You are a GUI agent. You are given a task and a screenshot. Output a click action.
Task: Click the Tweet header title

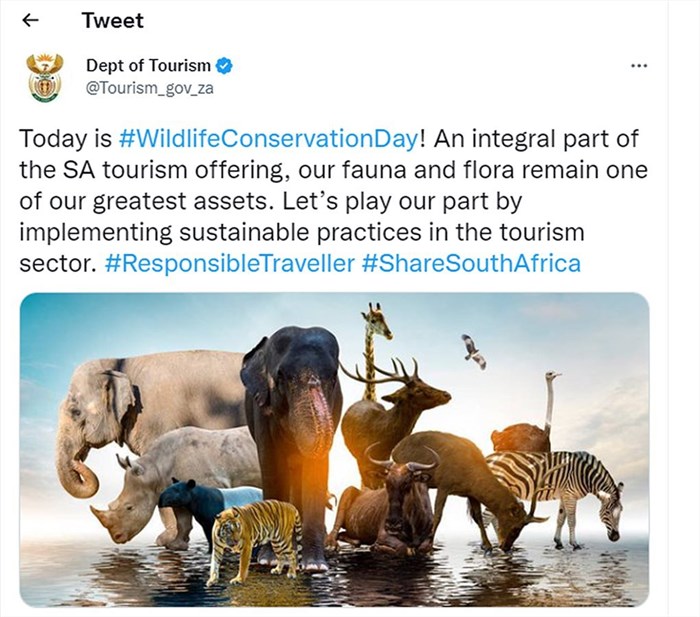point(112,21)
